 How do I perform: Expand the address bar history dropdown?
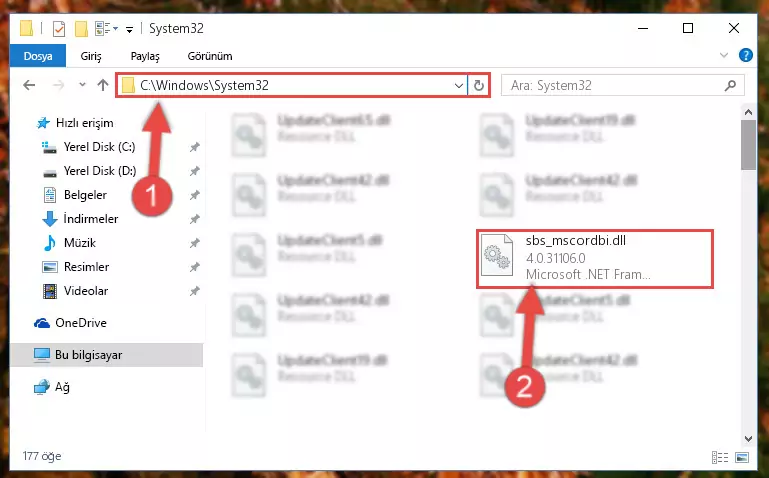pos(459,86)
